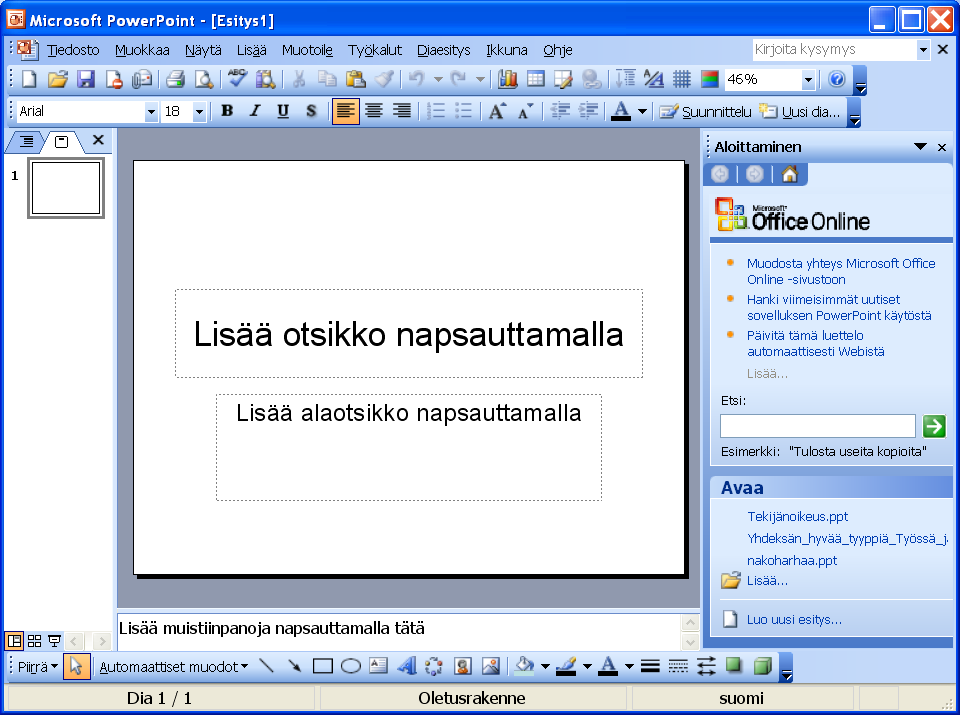This screenshot has height=715, width=960.
Task: Center the text alignment
Action: point(373,111)
